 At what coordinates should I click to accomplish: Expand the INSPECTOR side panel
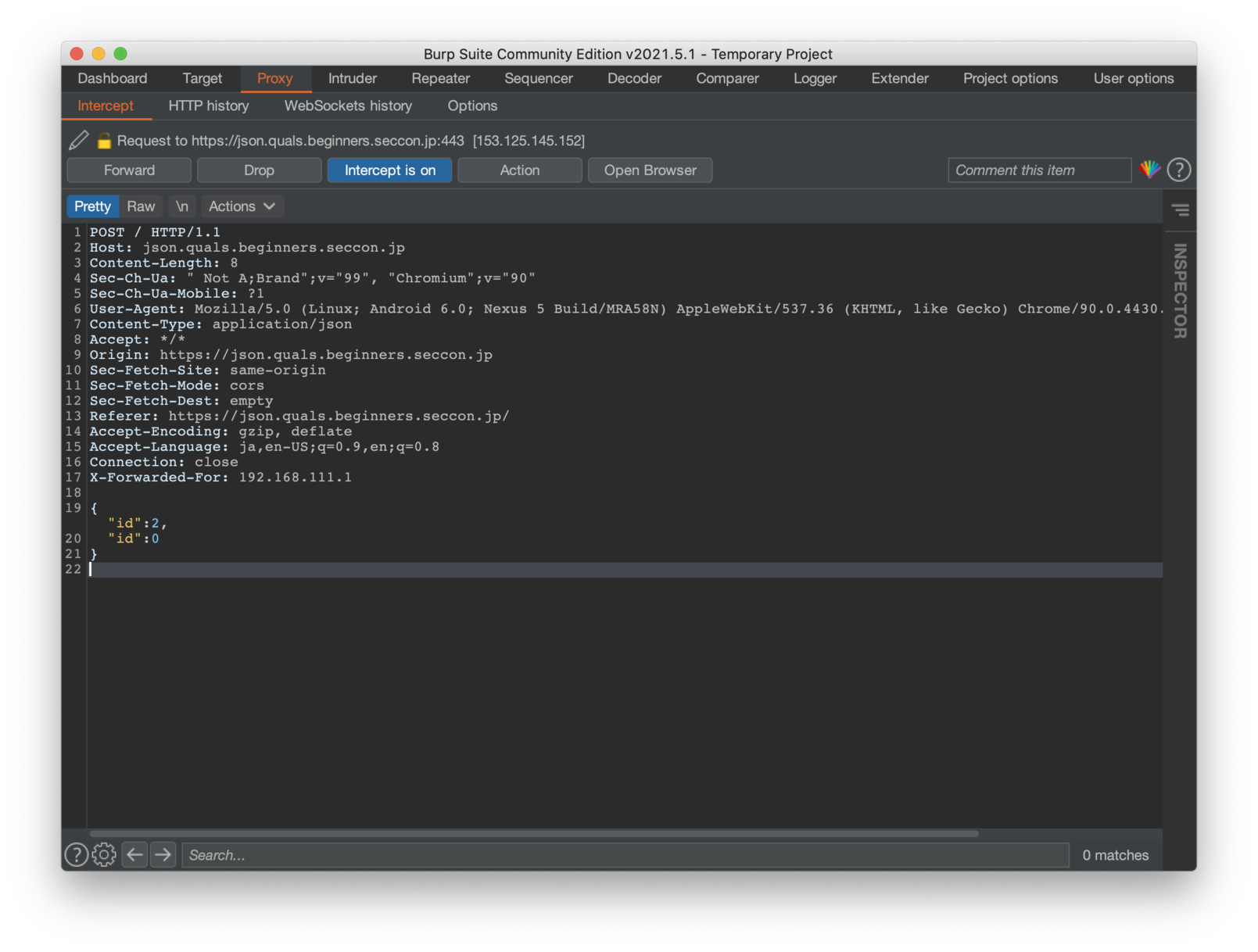click(1181, 291)
